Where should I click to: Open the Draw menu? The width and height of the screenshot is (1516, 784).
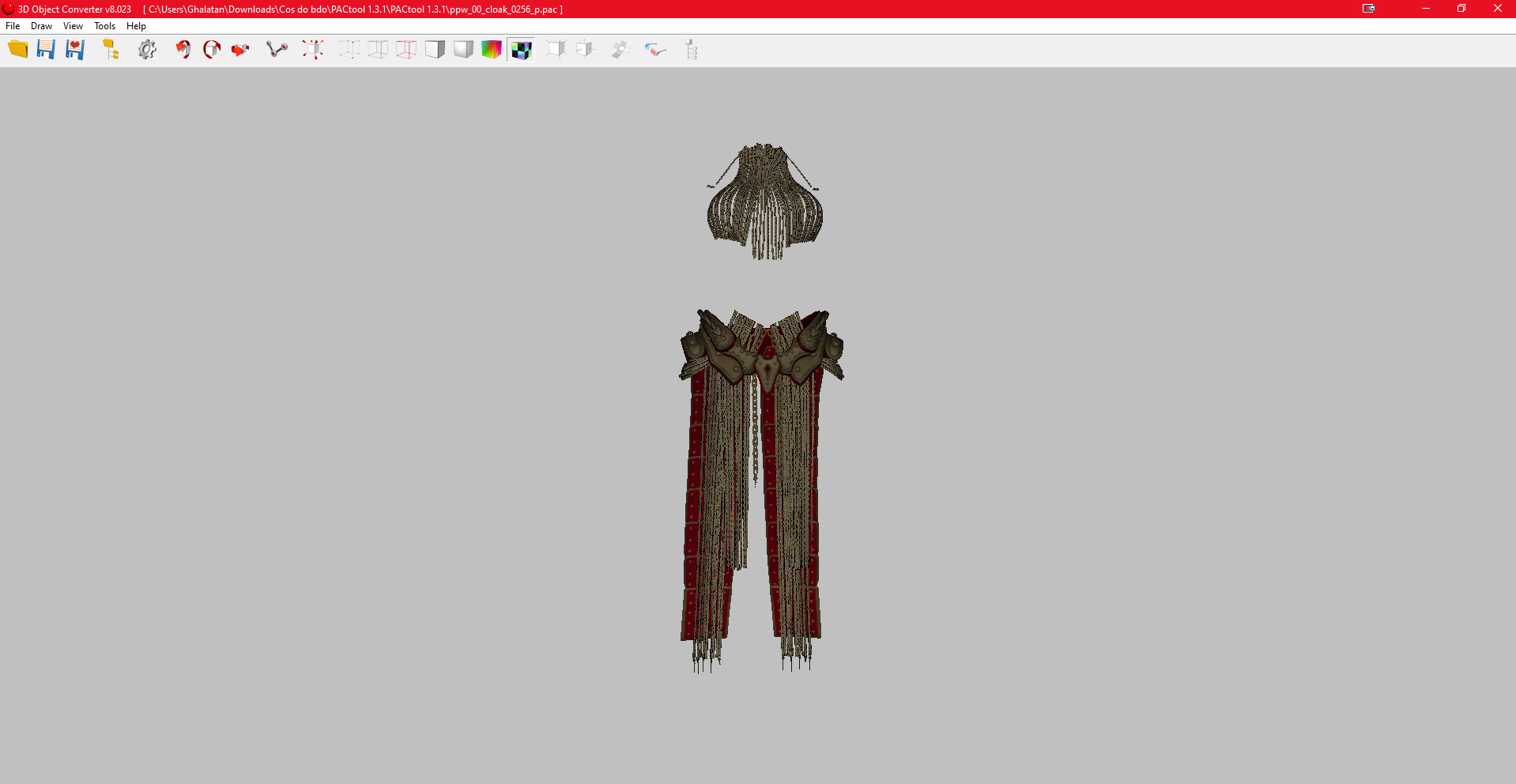point(41,26)
